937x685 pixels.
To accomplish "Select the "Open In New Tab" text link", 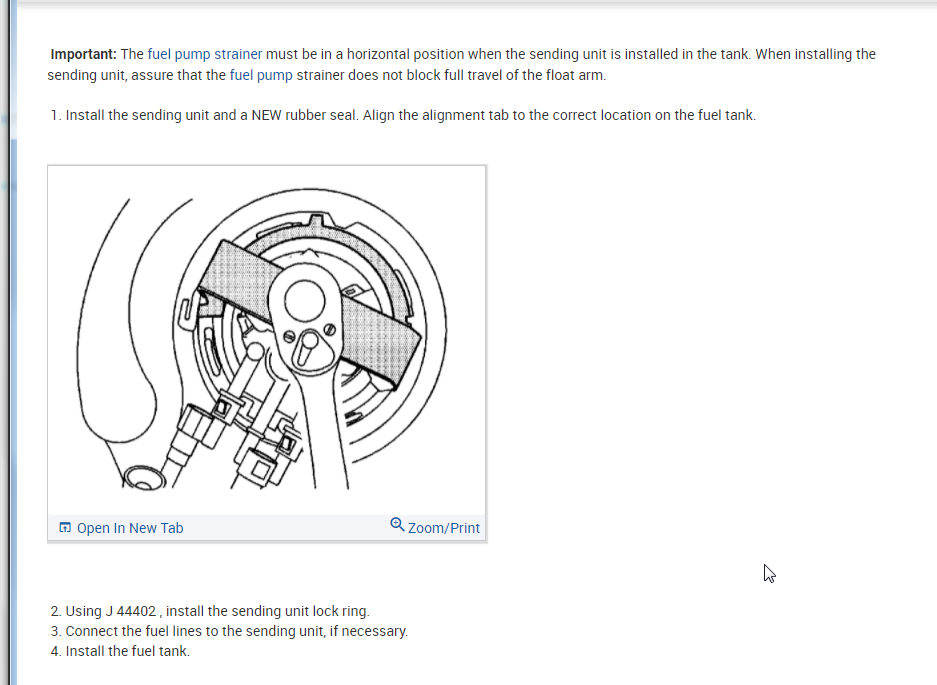I will click(130, 528).
